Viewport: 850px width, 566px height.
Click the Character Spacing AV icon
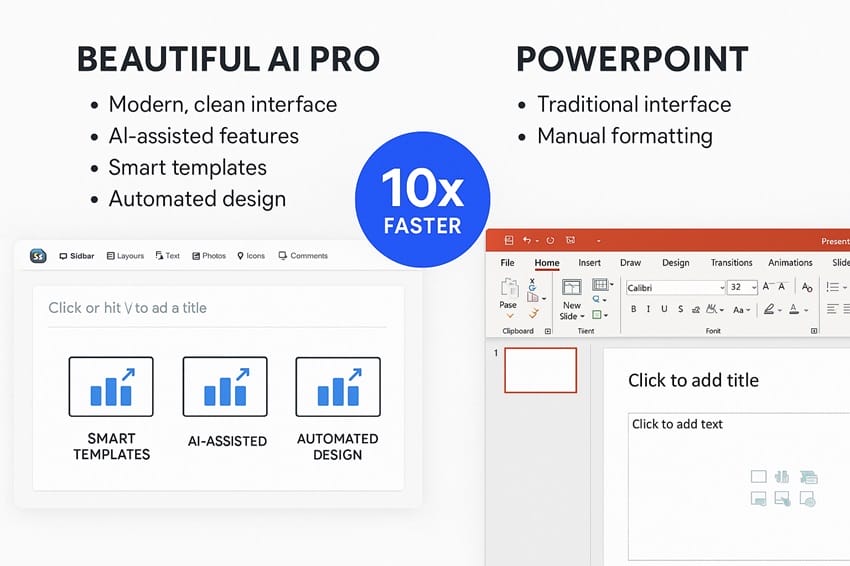pyautogui.click(x=712, y=309)
